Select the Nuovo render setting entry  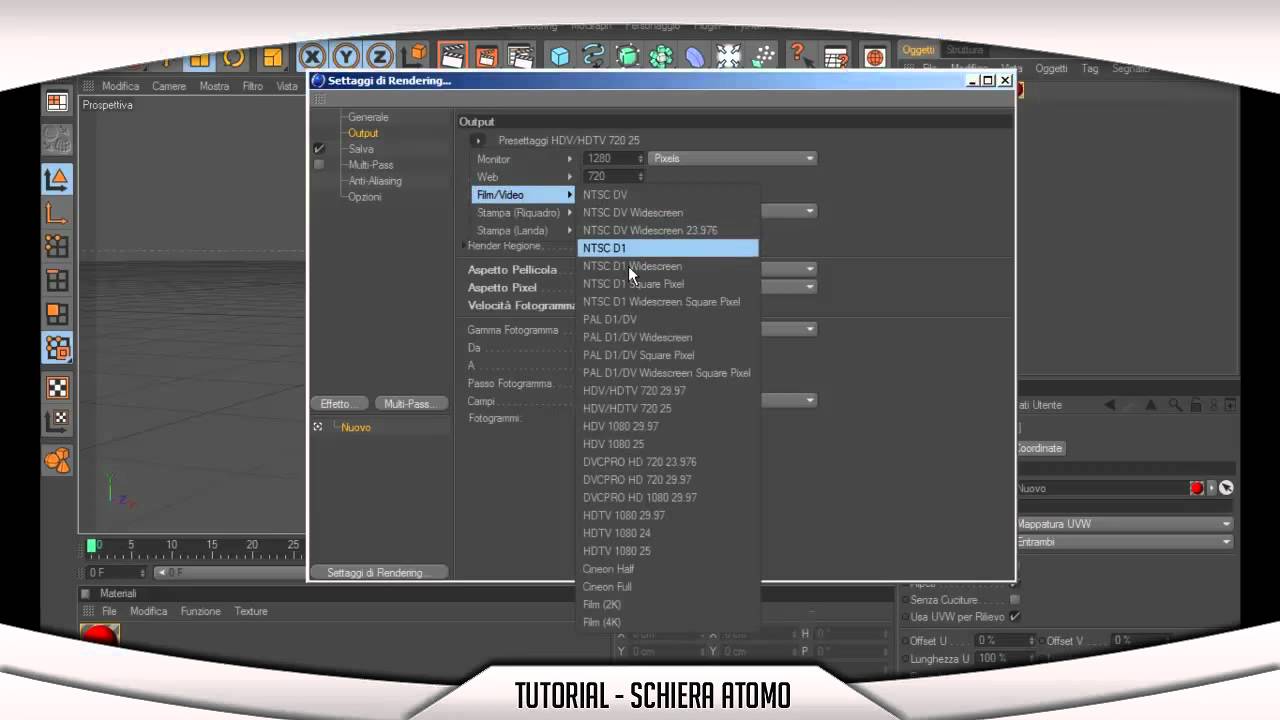pos(356,427)
